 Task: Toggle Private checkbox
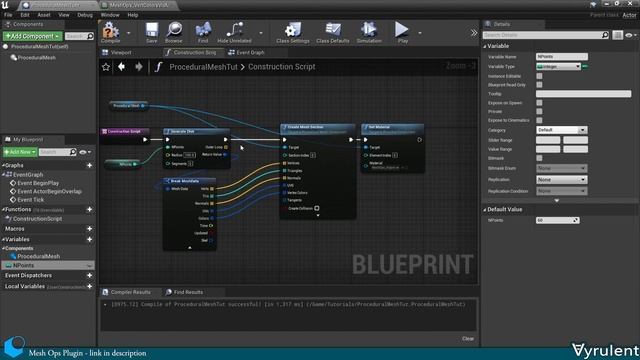[539, 111]
